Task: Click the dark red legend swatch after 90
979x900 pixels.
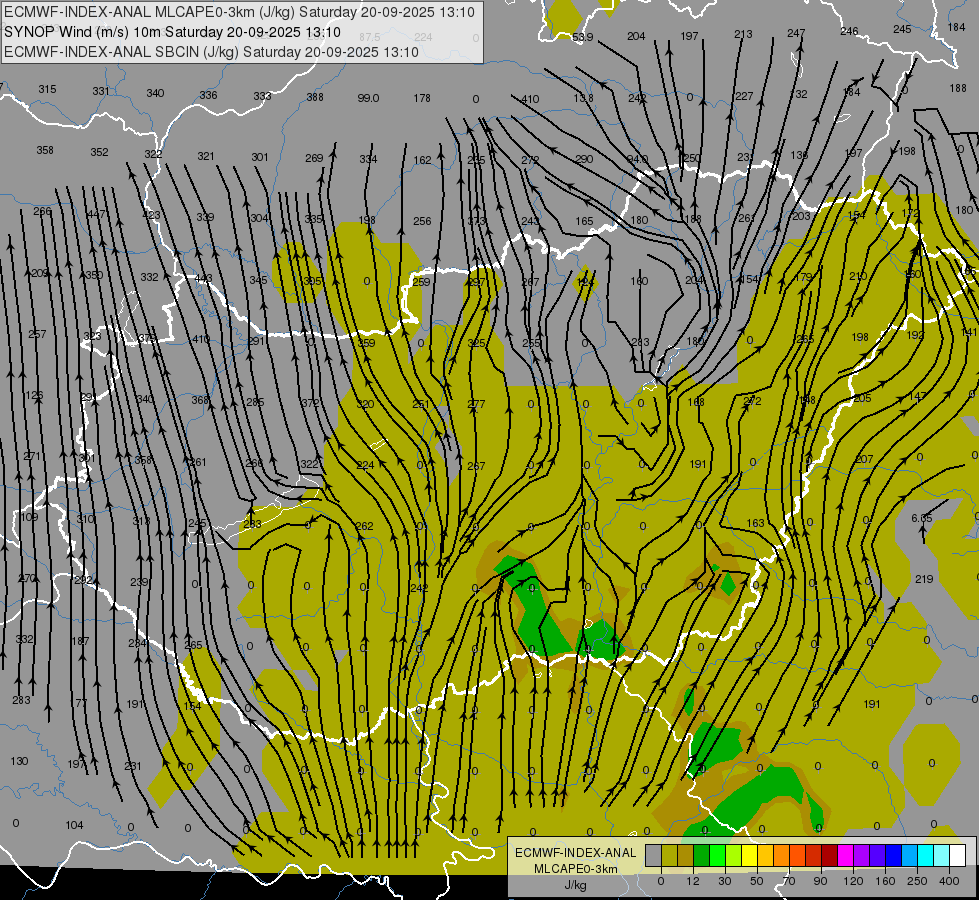Action: 830,855
